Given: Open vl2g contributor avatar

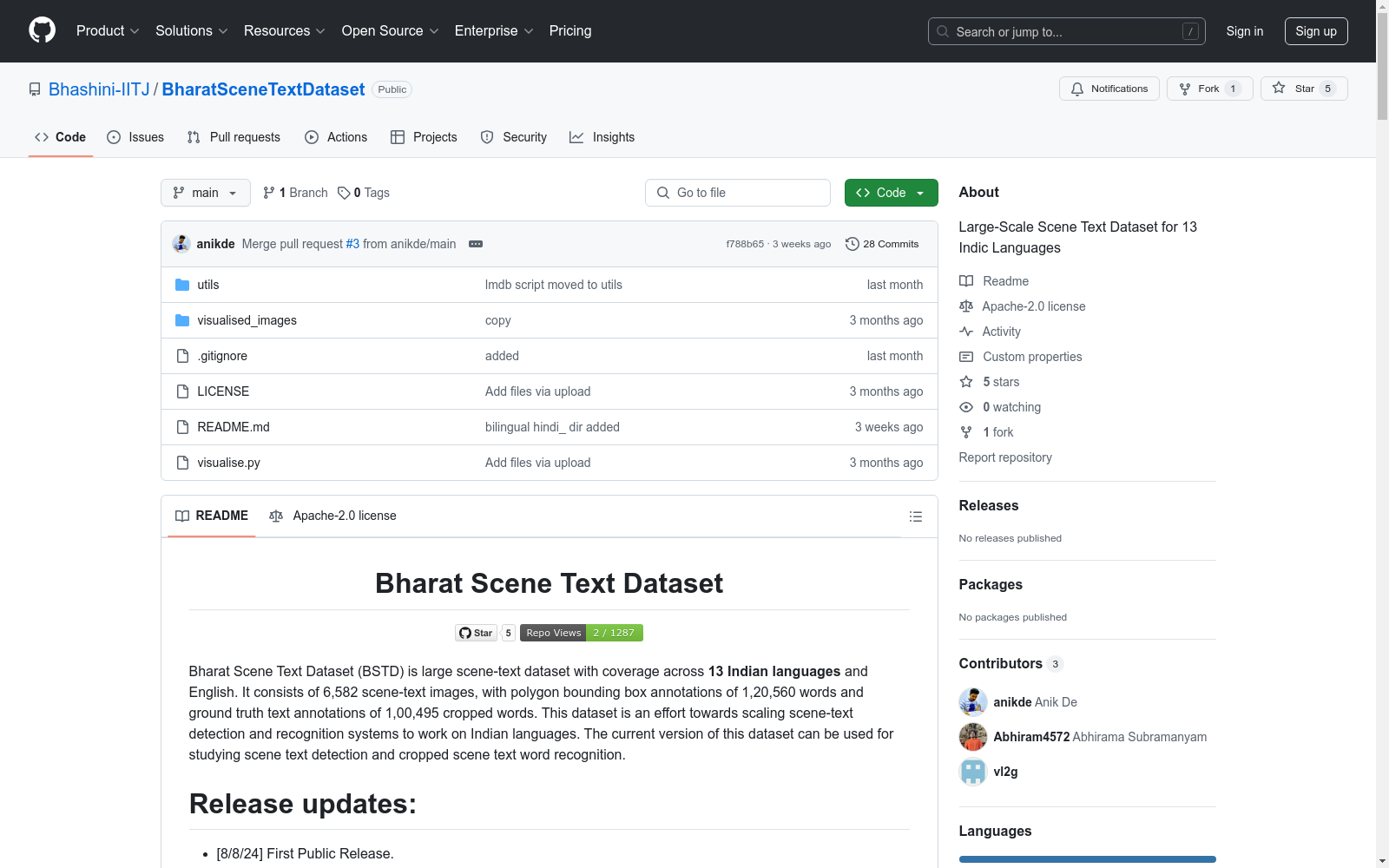Looking at the screenshot, I should tap(973, 772).
